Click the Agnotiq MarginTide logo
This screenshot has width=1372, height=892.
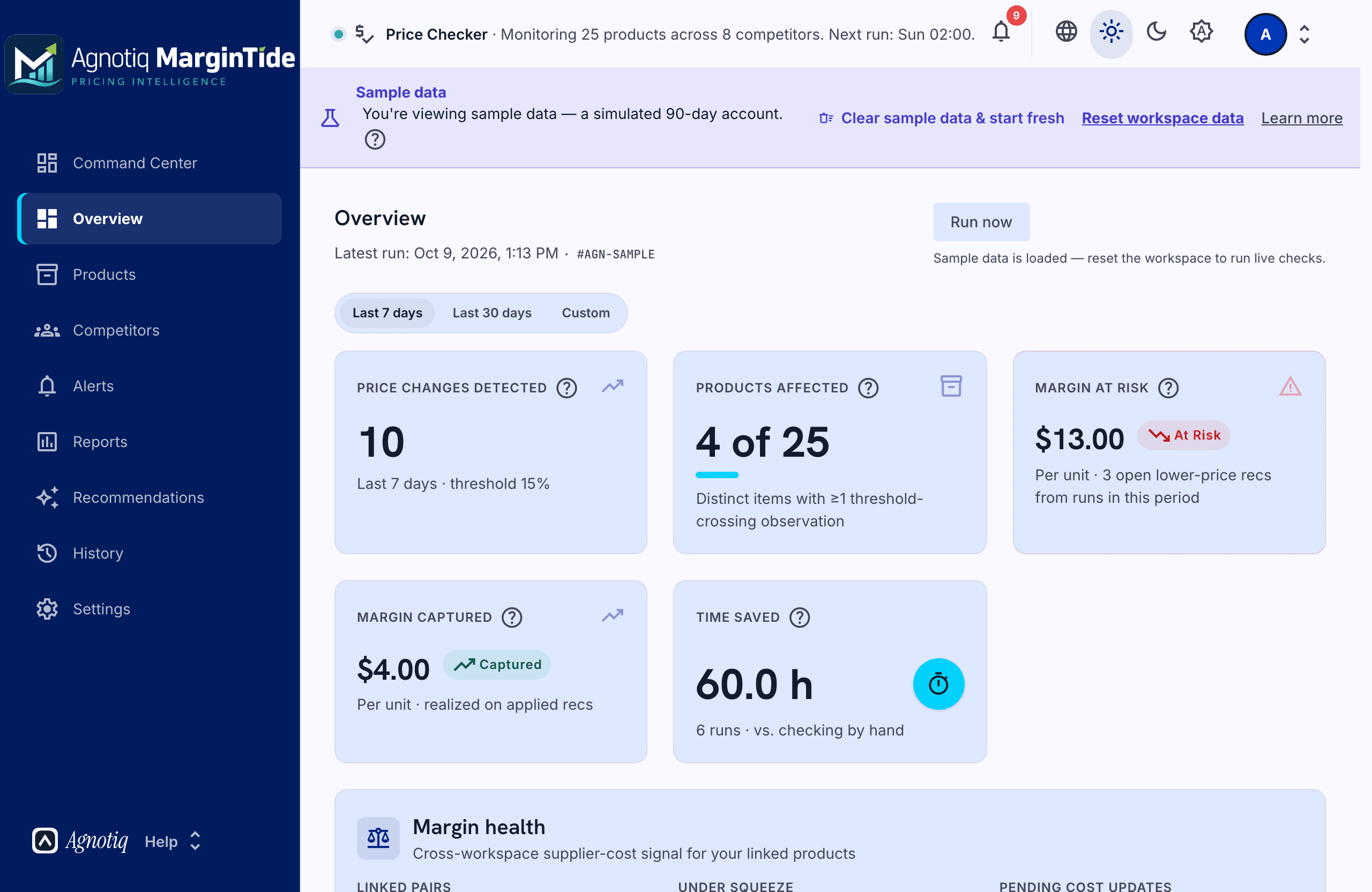[150, 64]
